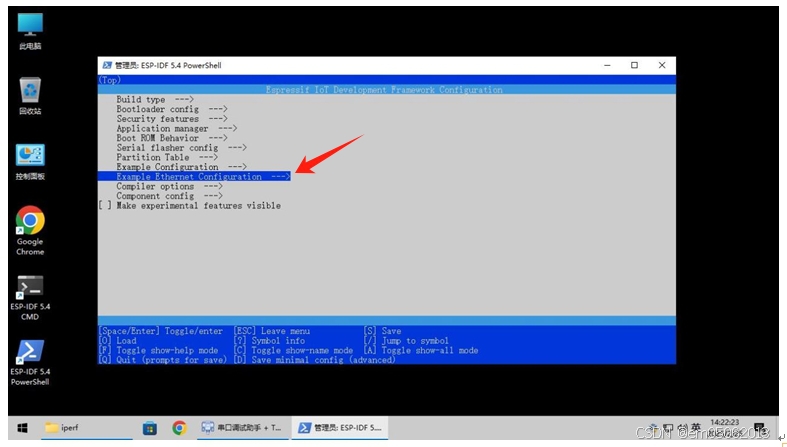Click the PowerShell icon in the title bar

pyautogui.click(x=107, y=65)
